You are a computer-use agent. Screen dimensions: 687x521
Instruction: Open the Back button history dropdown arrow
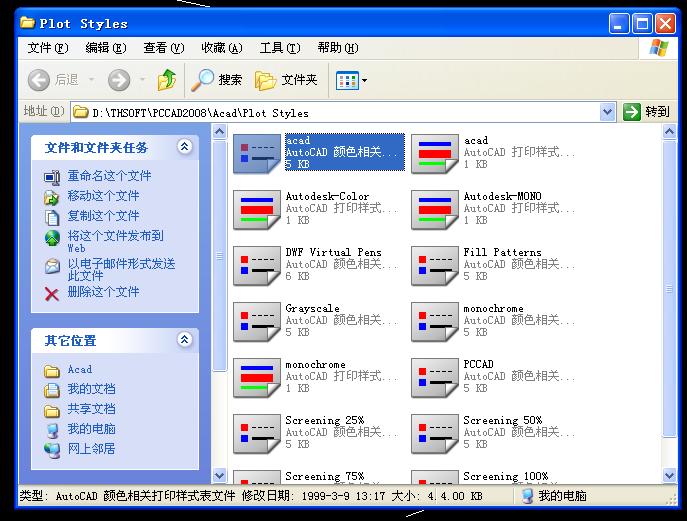click(92, 80)
